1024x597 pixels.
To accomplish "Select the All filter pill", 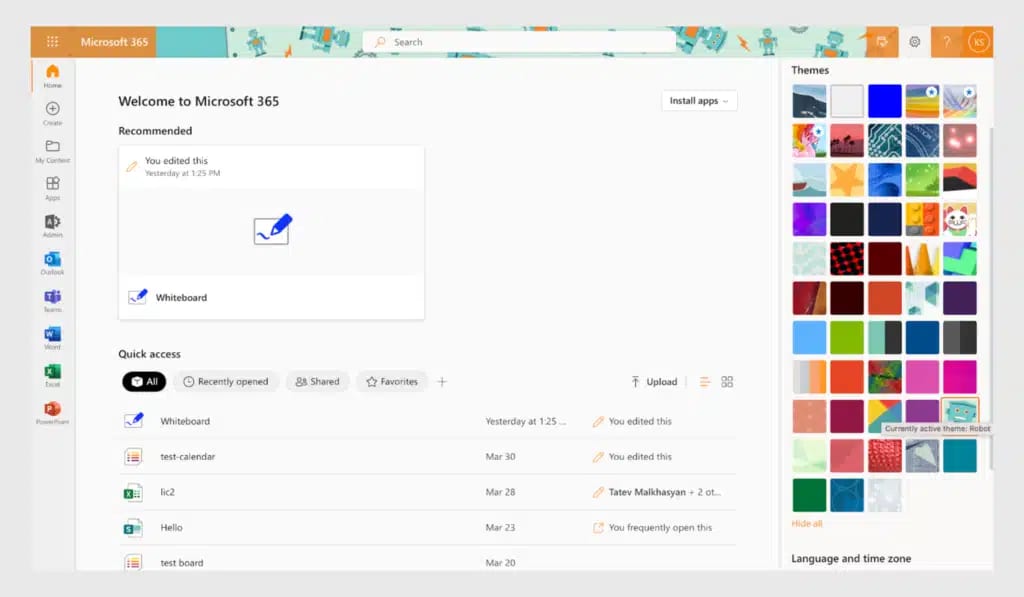I will pos(144,381).
